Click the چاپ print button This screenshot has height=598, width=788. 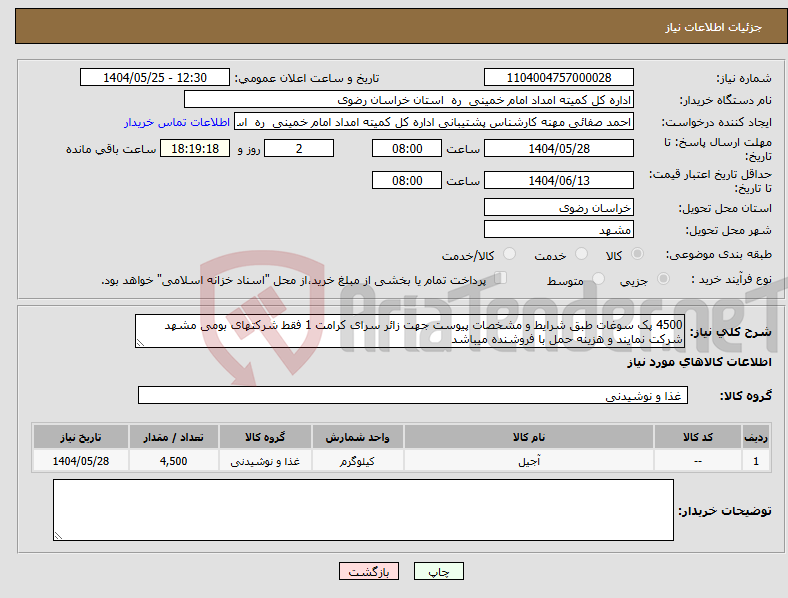(439, 571)
